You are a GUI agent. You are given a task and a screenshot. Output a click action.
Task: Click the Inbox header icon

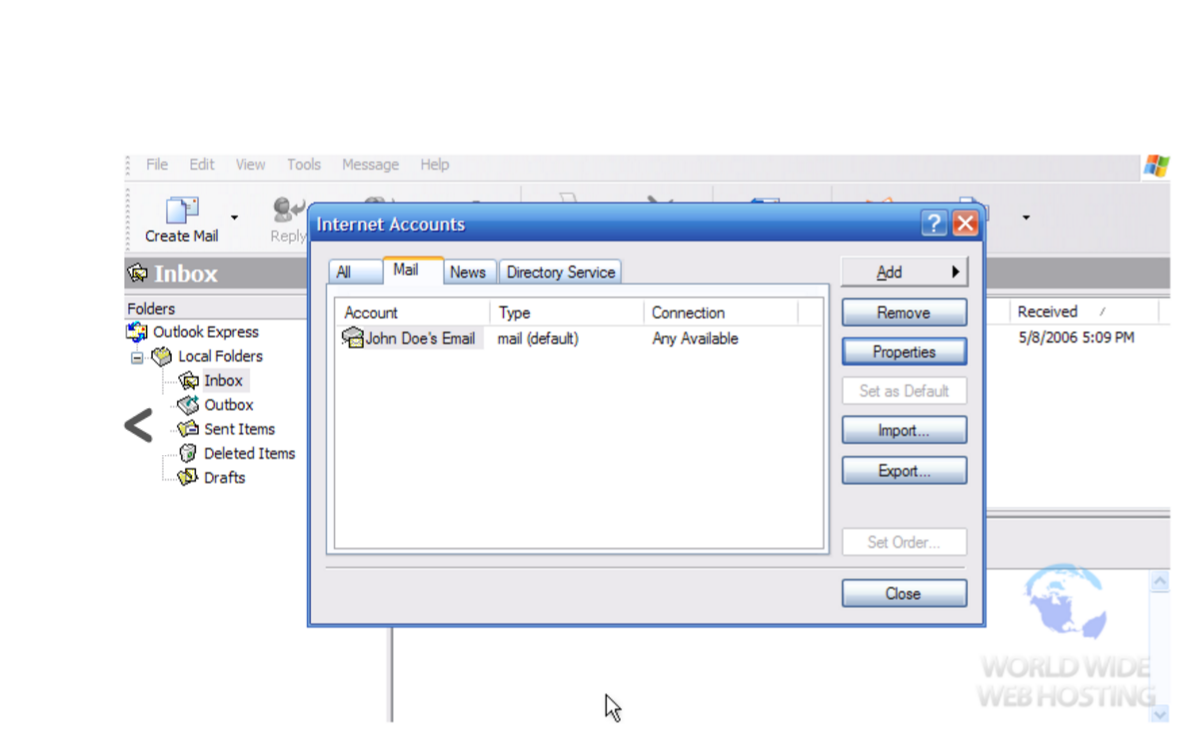click(137, 273)
